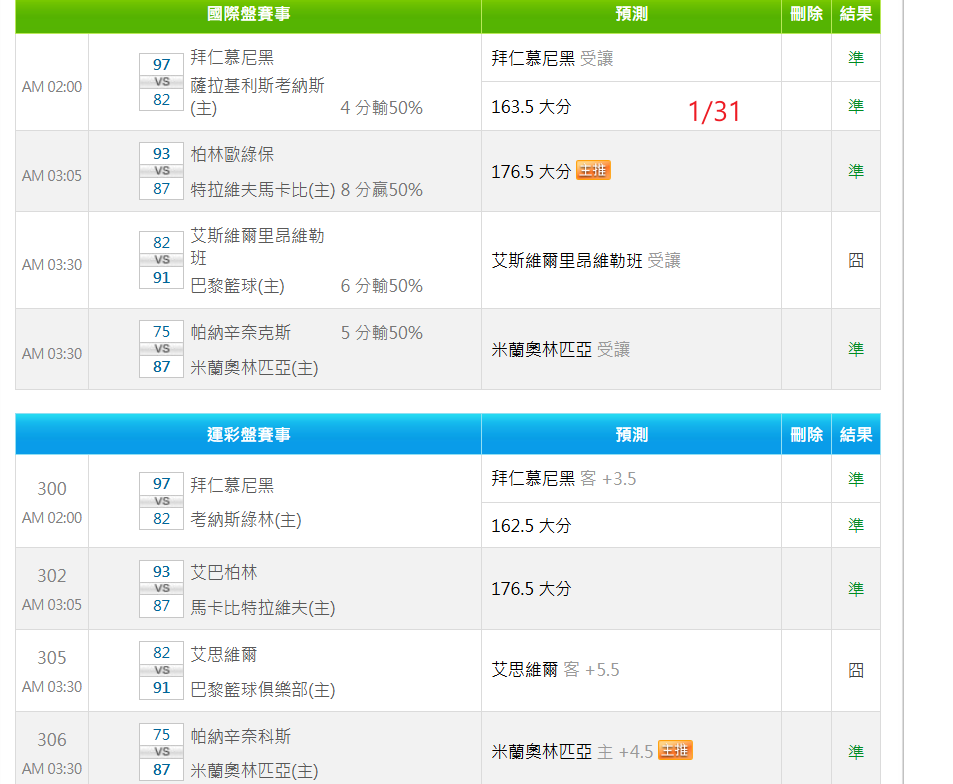Select the prediction 拜仁慕尼黑 受讓
This screenshot has width=953, height=784.
point(552,58)
